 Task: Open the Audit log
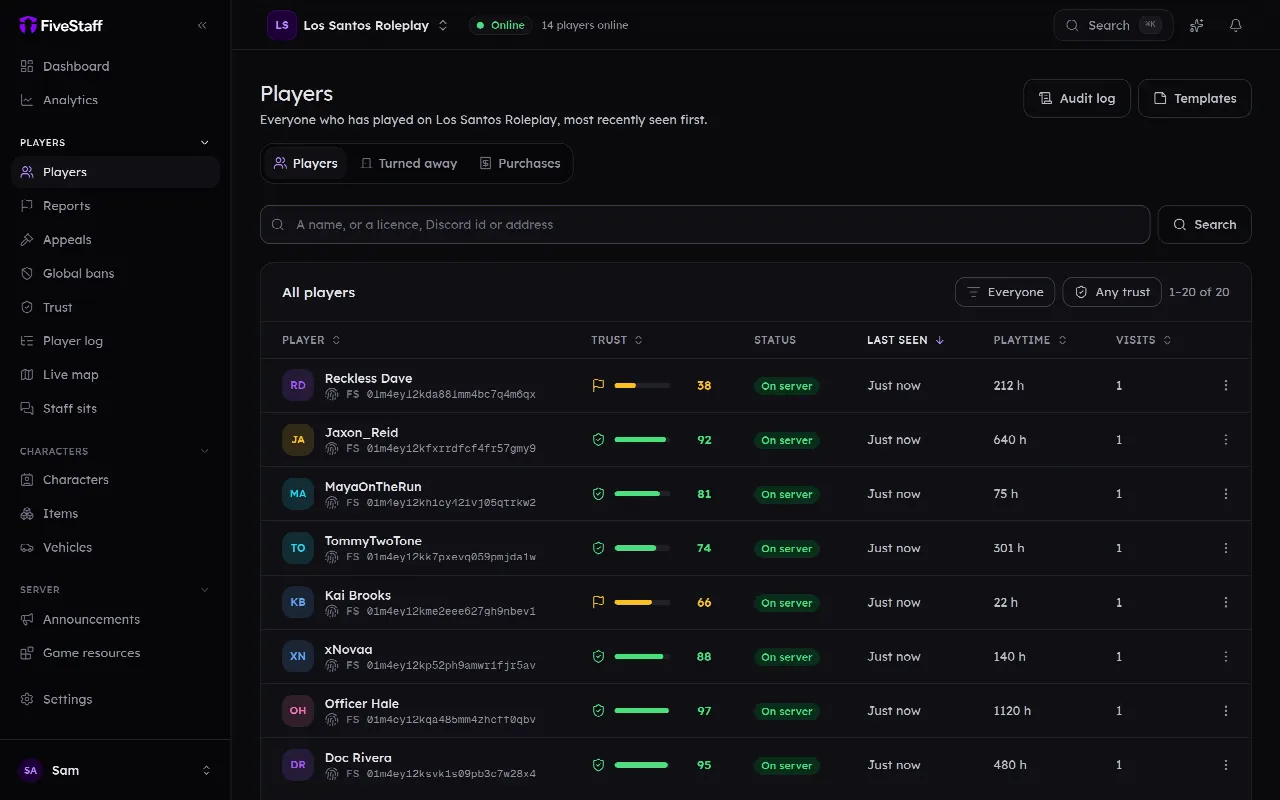(x=1077, y=98)
